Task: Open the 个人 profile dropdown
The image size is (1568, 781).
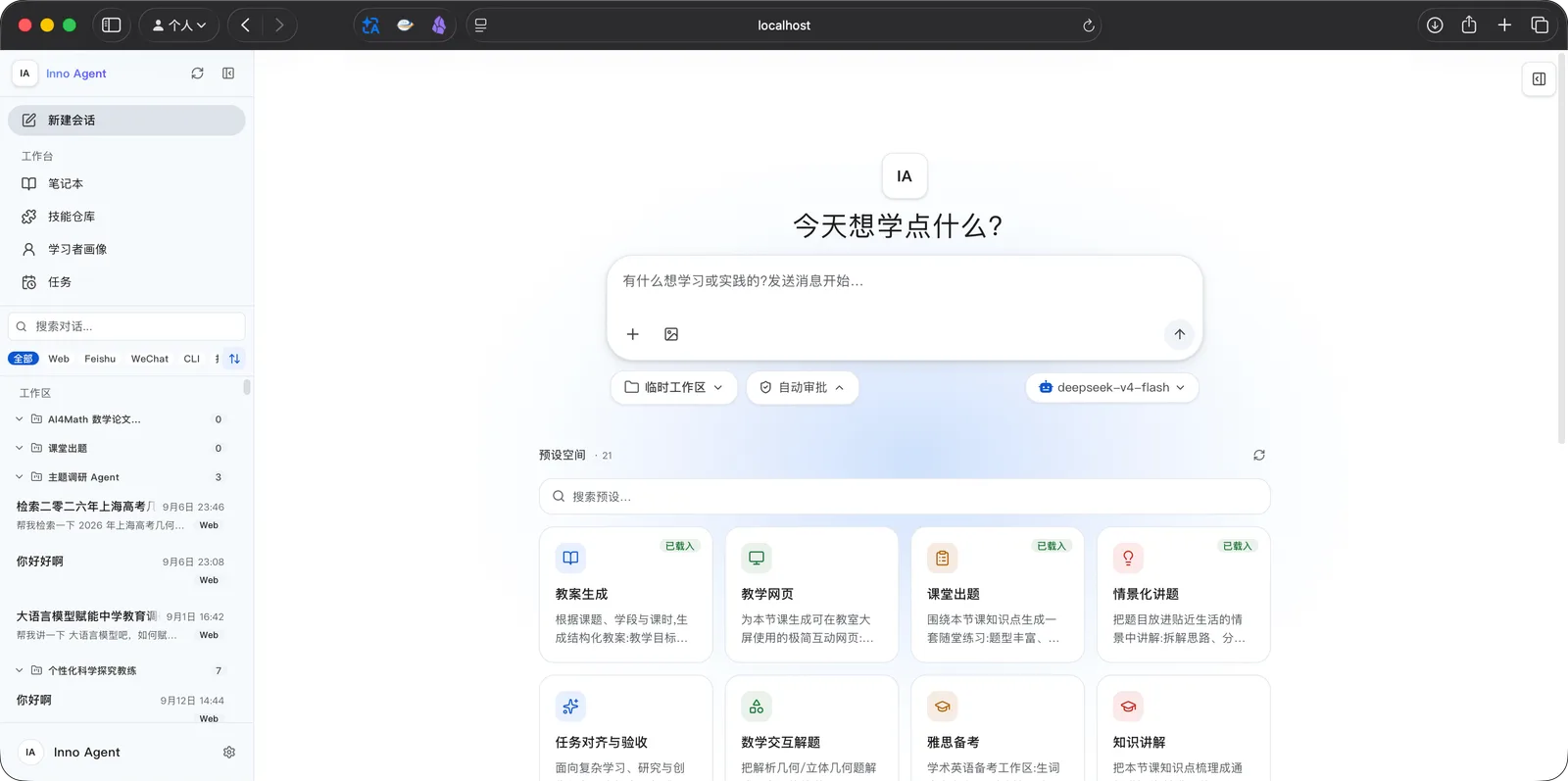Action: [x=179, y=25]
